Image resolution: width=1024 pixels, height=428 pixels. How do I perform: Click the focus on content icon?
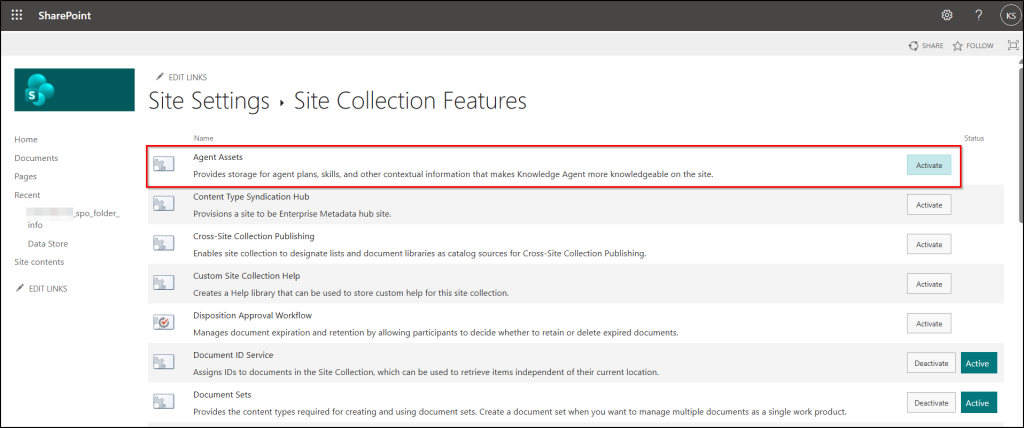1013,45
